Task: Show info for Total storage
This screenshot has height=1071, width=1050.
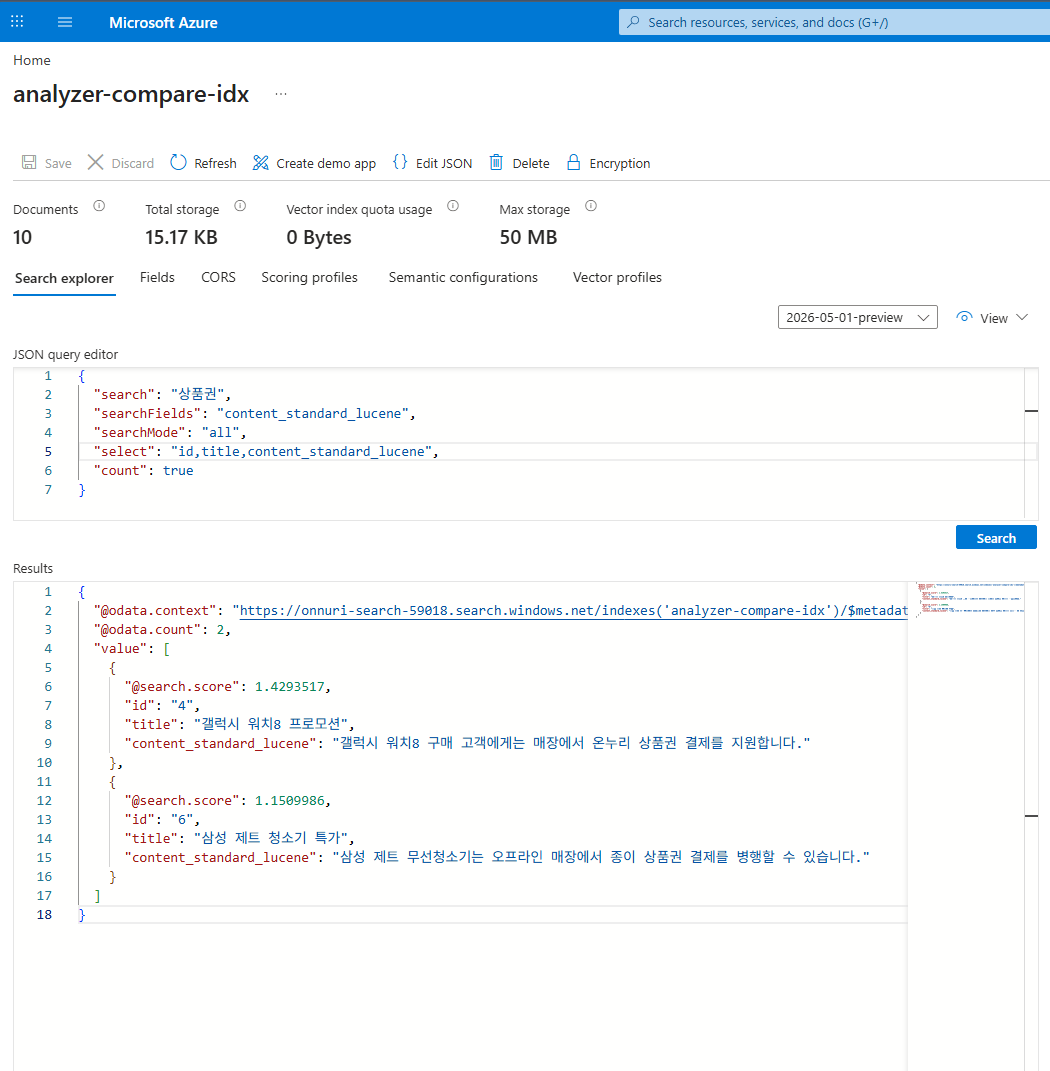Action: tap(240, 206)
